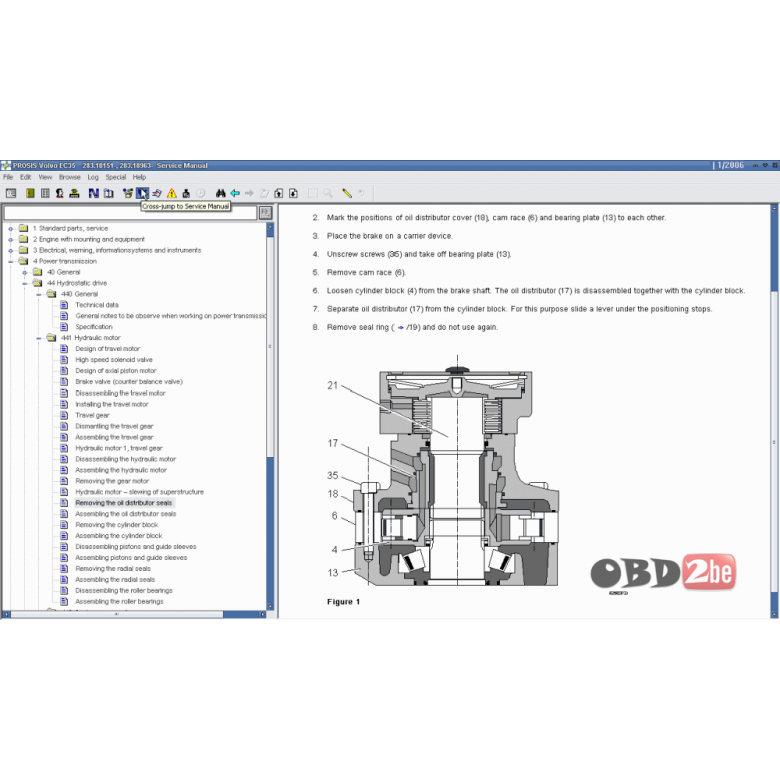The image size is (780, 780).
Task: Click the printer stamp toolbar icon
Action: pyautogui.click(x=75, y=193)
